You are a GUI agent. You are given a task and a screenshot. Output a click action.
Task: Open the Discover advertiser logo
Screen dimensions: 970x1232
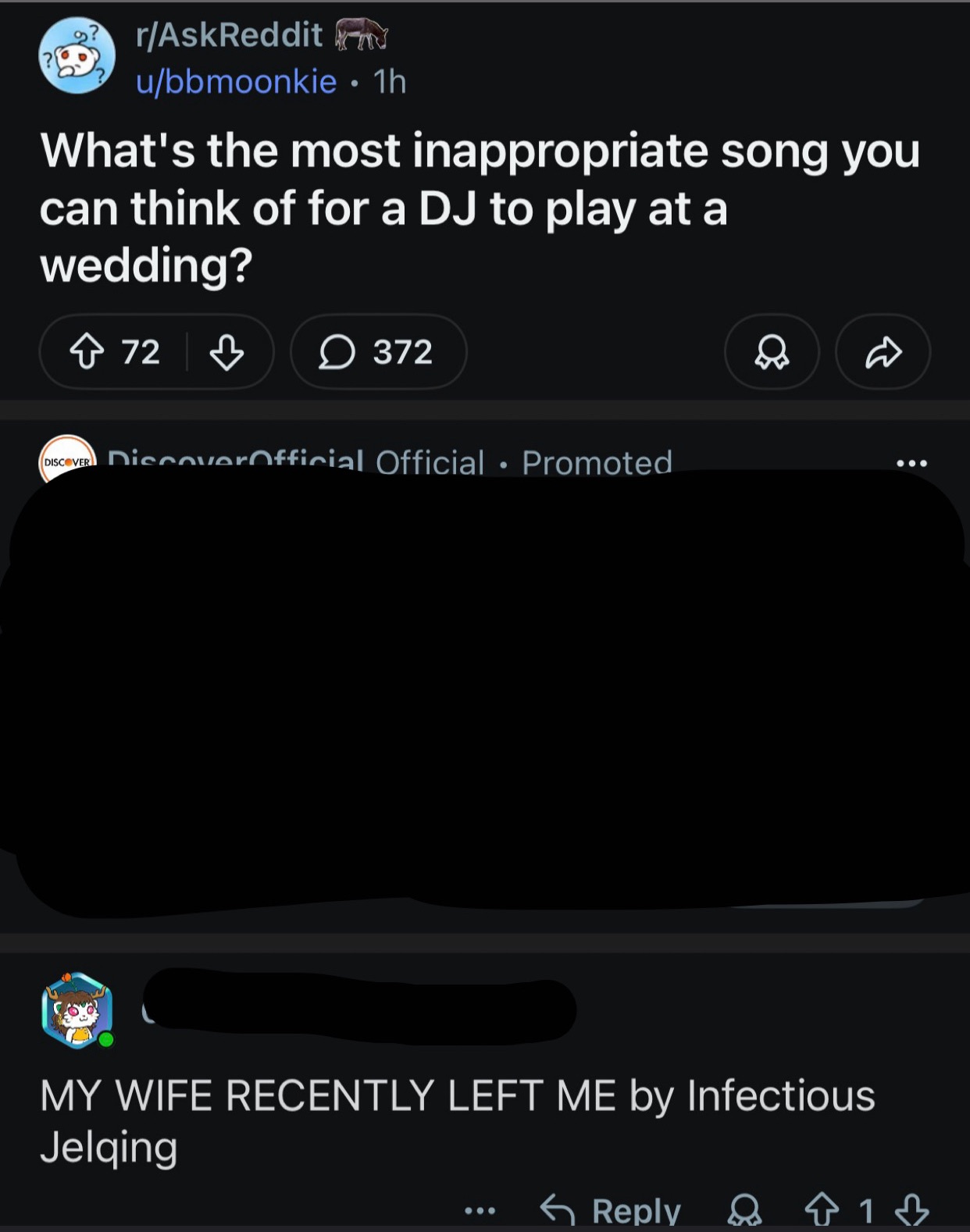pos(67,458)
